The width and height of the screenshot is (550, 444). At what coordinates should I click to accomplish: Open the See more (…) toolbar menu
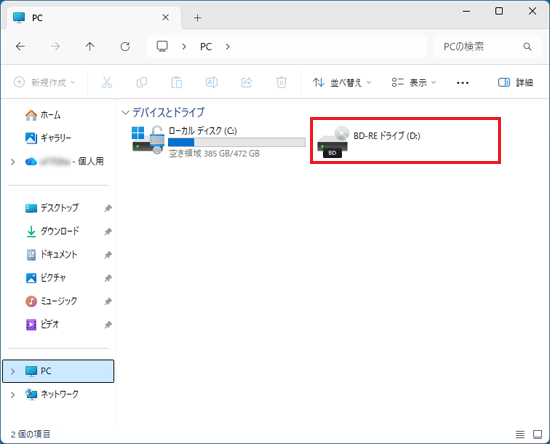coord(462,83)
